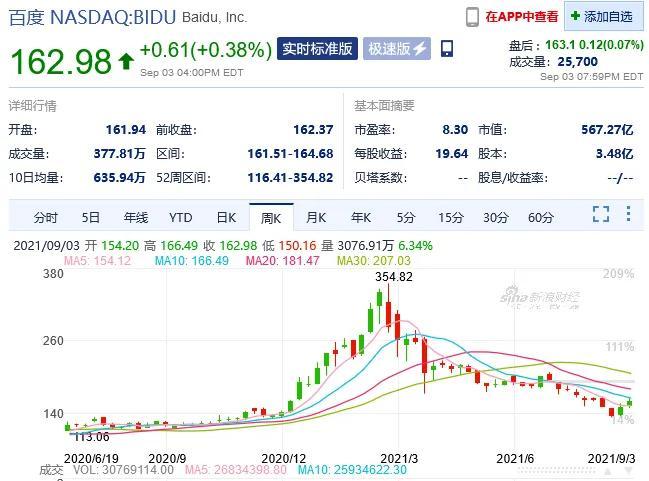The height and width of the screenshot is (481, 649).
Task: Switch to the 月K monthly chart
Action: (316, 217)
